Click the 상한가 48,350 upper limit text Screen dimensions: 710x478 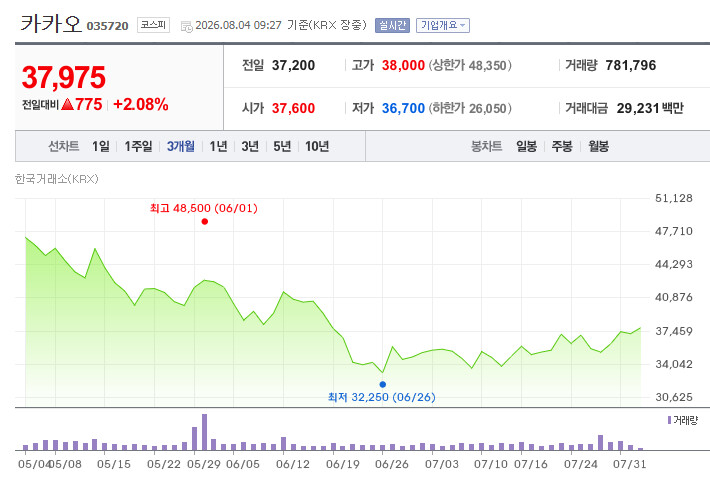(470, 65)
